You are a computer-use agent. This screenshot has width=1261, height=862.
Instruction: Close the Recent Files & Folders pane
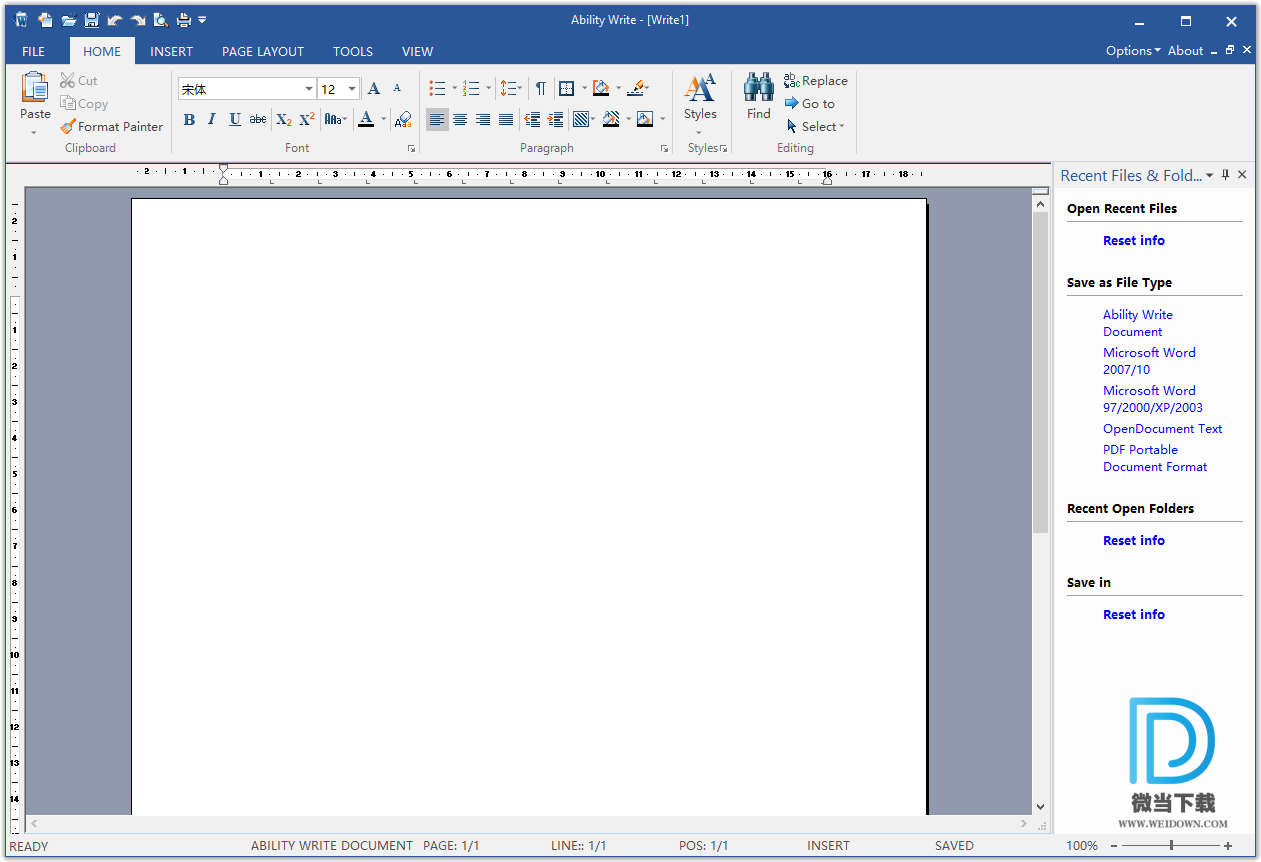coord(1242,175)
